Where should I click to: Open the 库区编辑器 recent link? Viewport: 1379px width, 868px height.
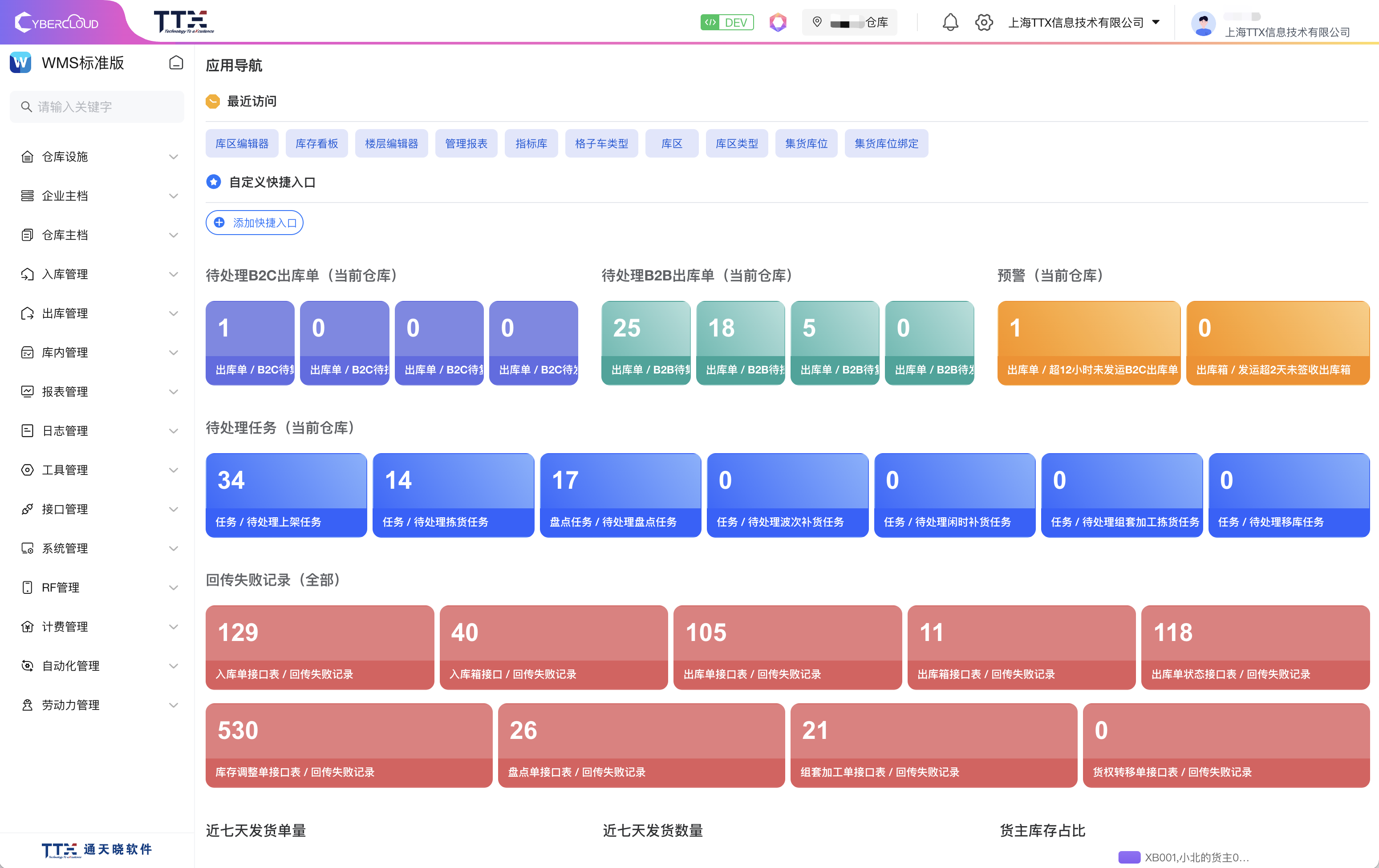tap(242, 143)
